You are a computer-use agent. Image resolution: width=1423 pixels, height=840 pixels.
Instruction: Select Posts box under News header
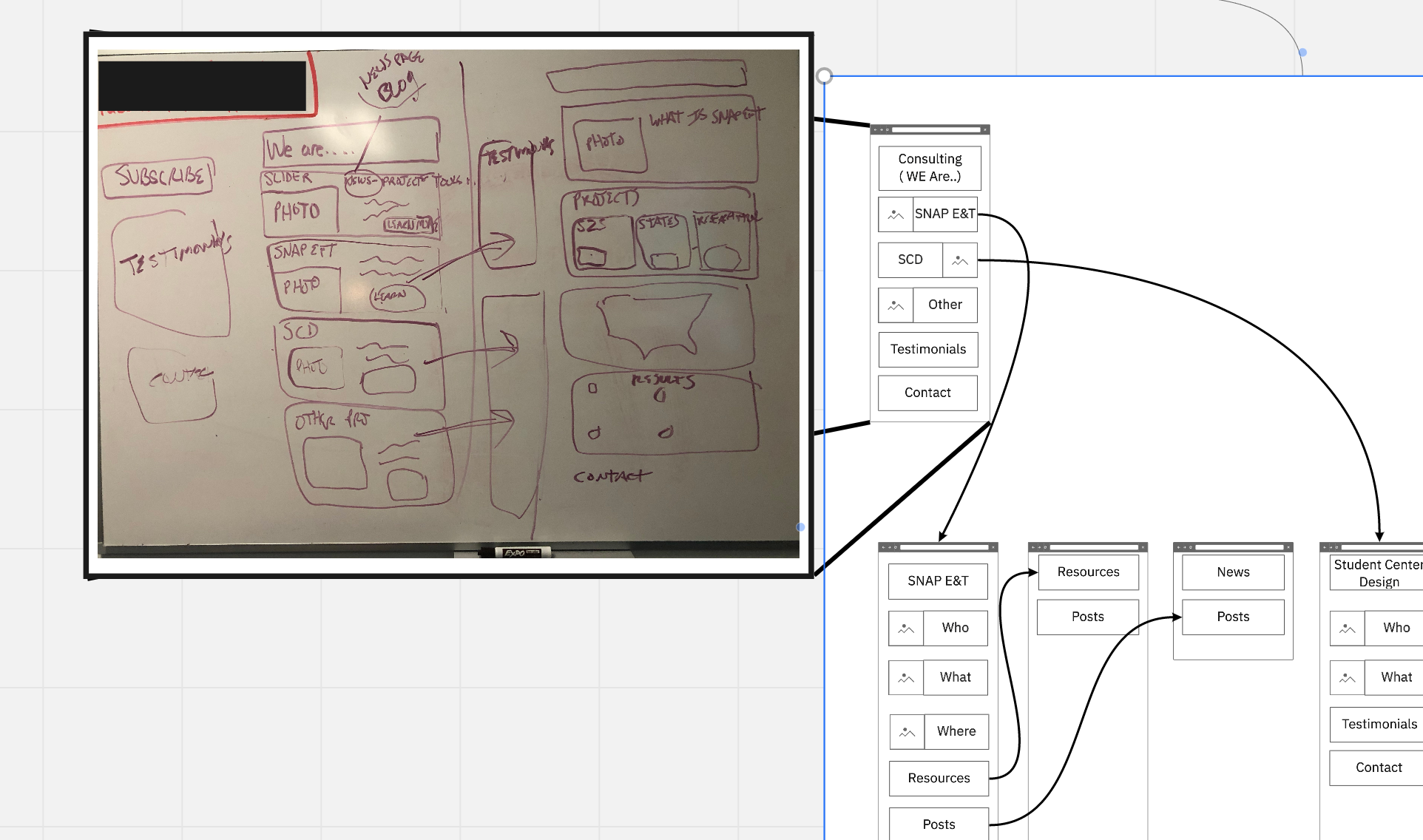(x=1233, y=617)
